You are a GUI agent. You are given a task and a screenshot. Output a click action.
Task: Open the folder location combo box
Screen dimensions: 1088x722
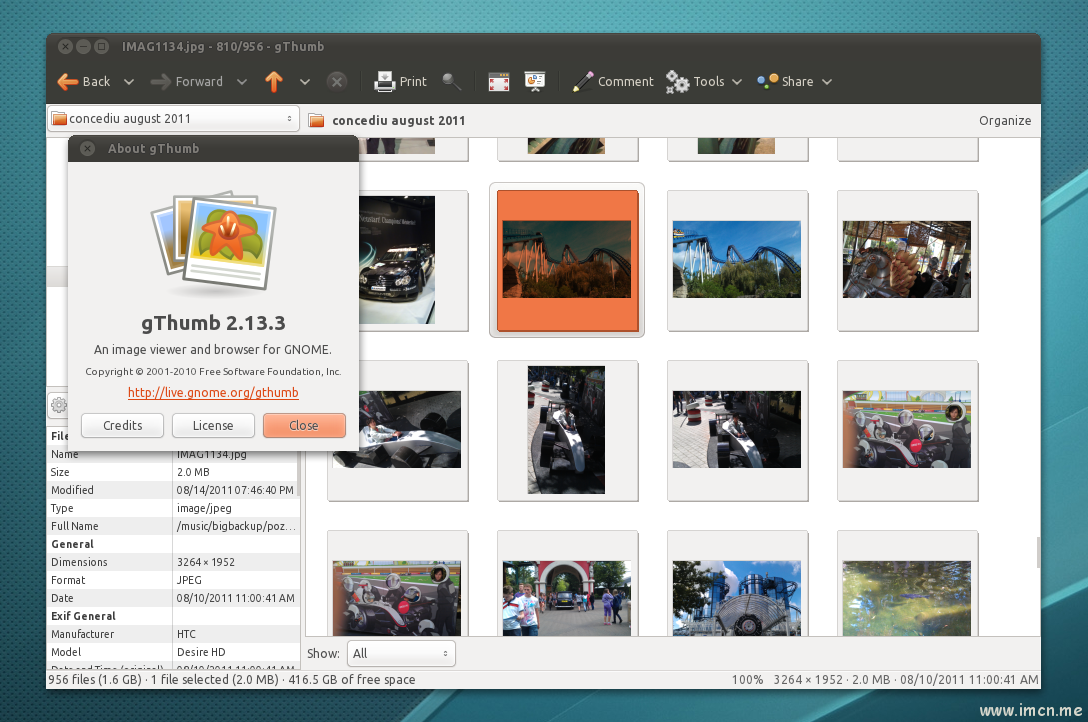pos(173,119)
